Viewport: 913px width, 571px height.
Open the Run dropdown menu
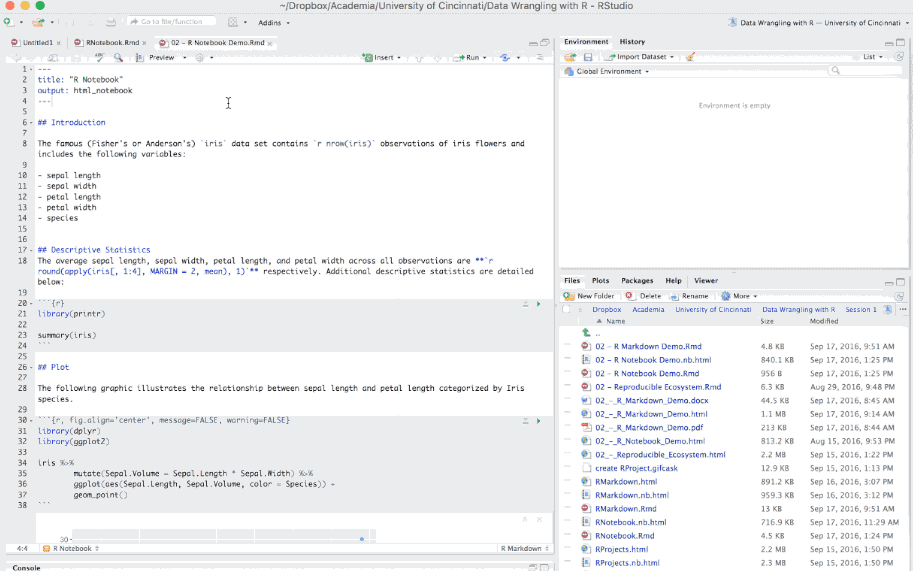(484, 58)
